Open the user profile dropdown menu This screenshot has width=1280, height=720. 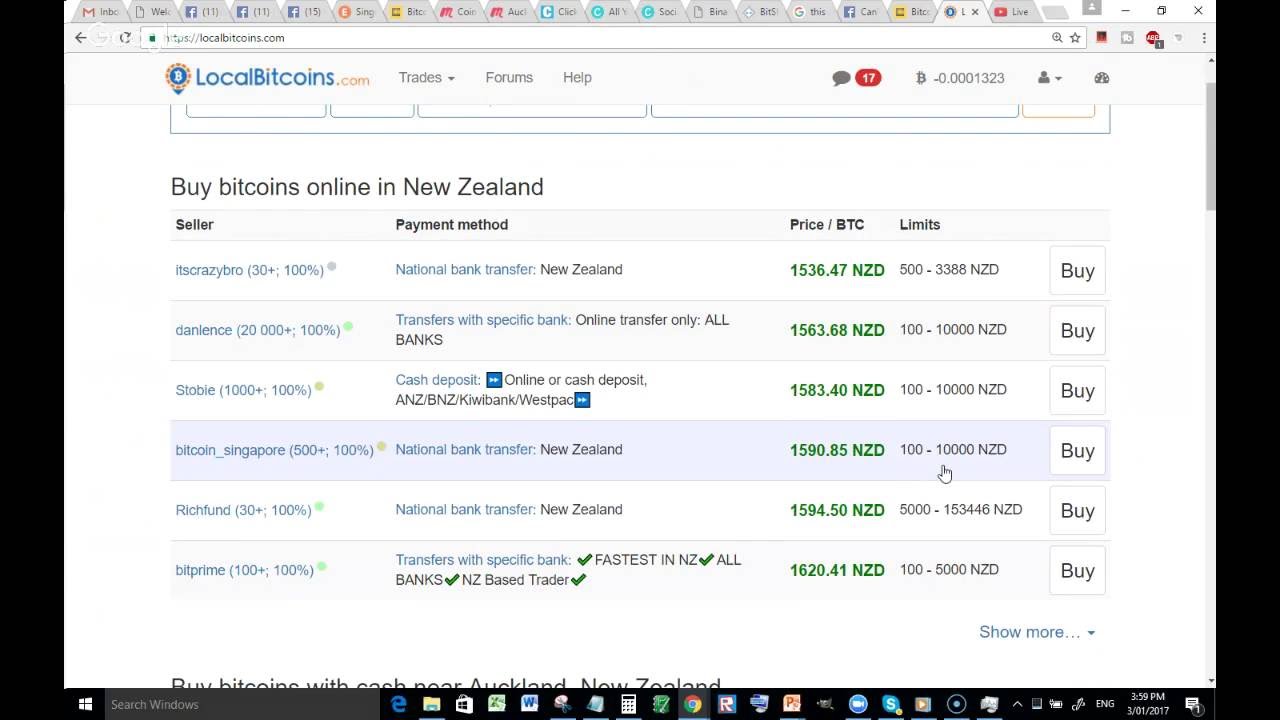[1049, 78]
